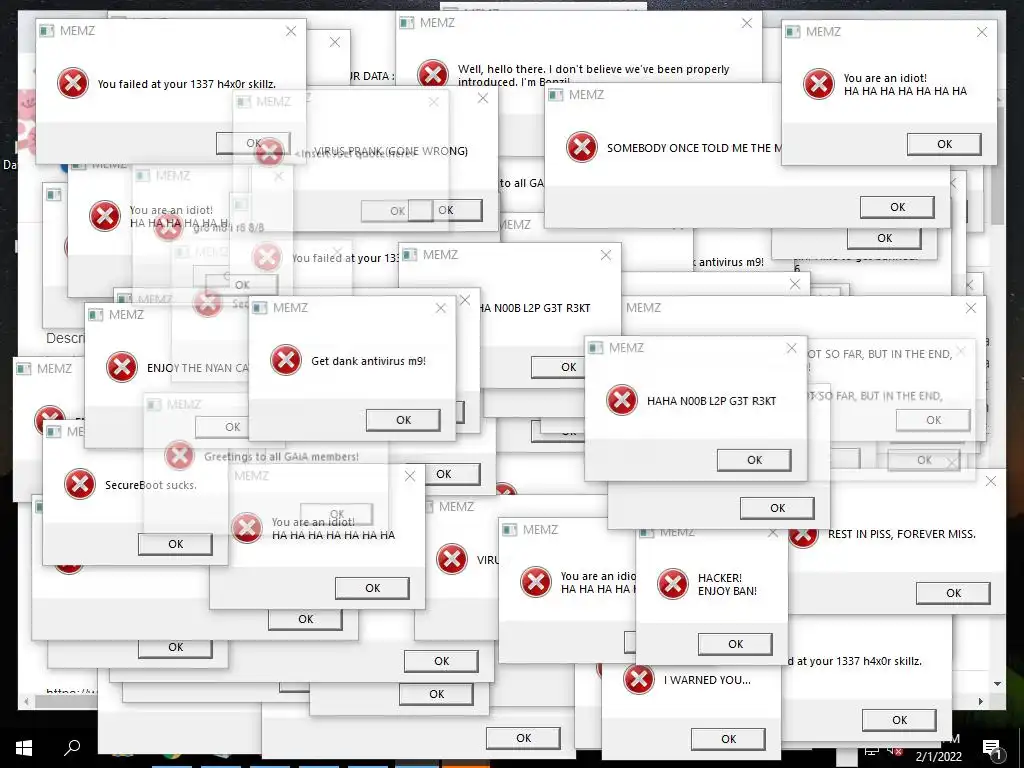This screenshot has height=768, width=1024.
Task: Confirm OK on Get dank antivirus m9! dialog
Action: click(x=403, y=420)
